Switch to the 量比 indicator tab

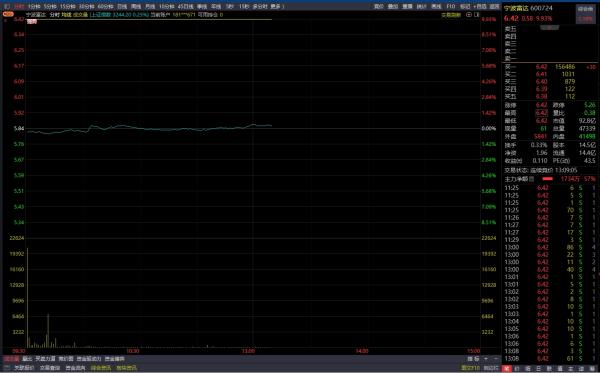pyautogui.click(x=27, y=359)
